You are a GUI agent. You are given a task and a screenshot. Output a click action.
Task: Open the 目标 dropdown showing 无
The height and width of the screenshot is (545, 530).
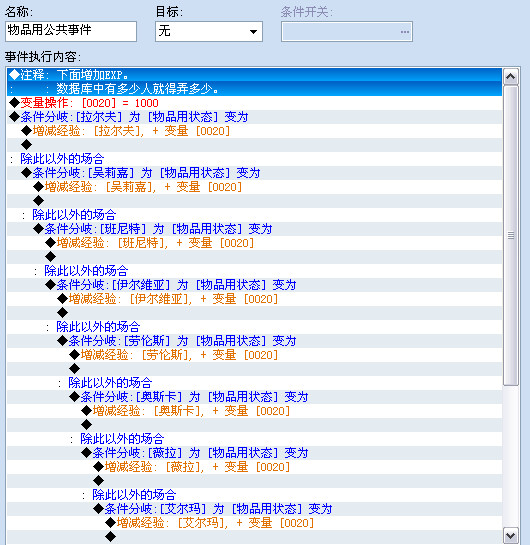[x=209, y=31]
